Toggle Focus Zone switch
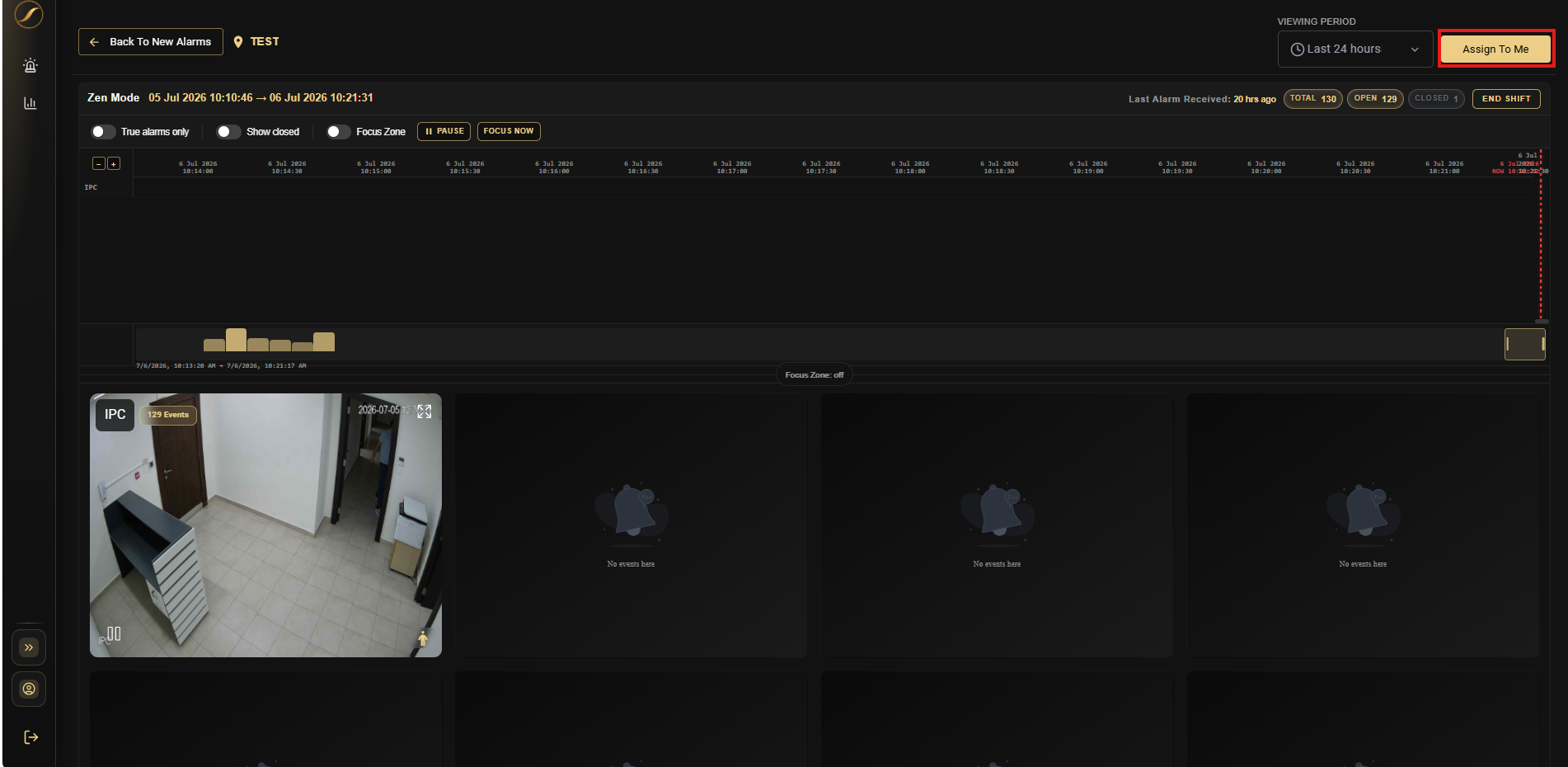1568x767 pixels. click(339, 132)
